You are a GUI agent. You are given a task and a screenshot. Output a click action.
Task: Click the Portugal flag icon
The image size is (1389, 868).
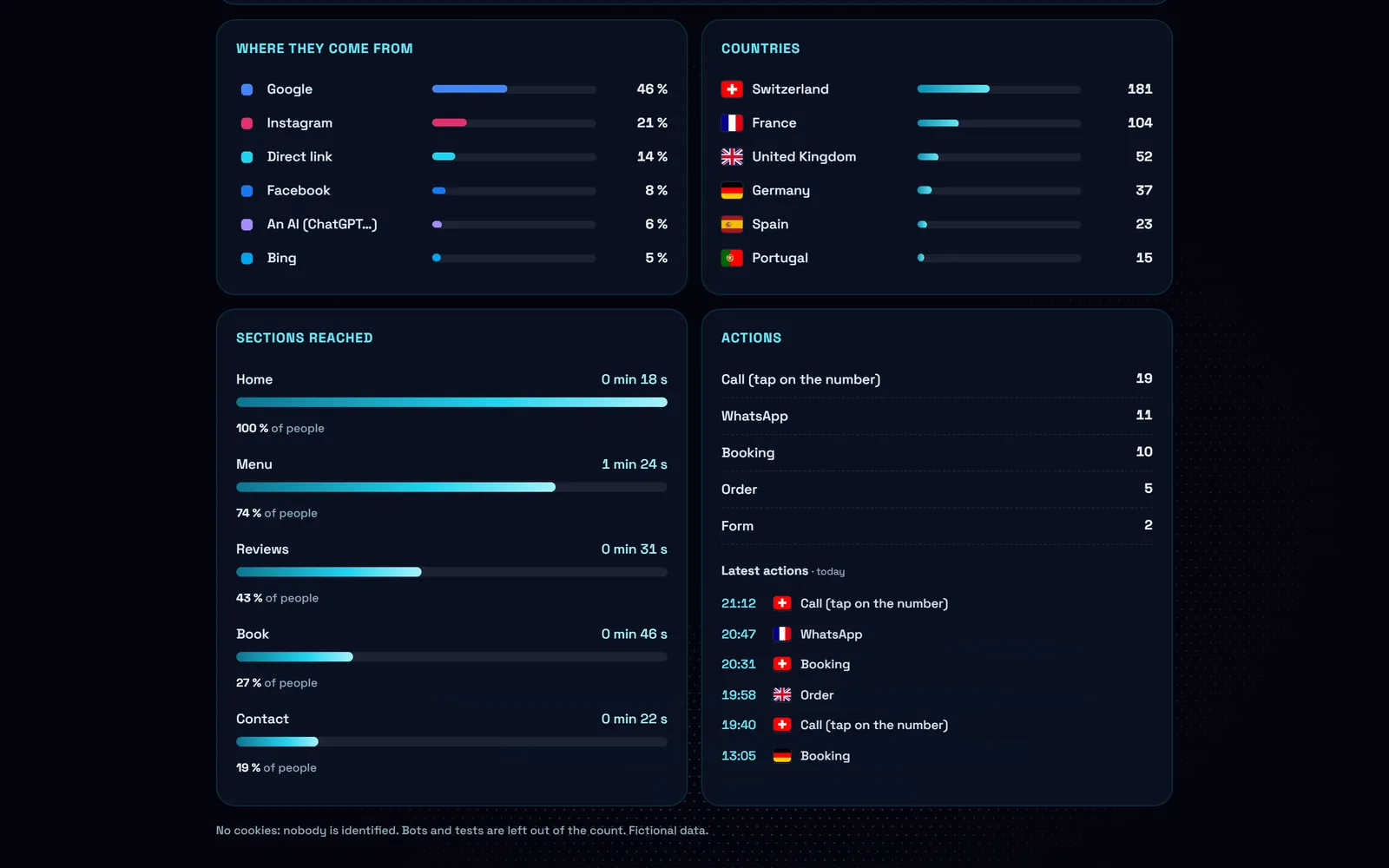click(732, 259)
